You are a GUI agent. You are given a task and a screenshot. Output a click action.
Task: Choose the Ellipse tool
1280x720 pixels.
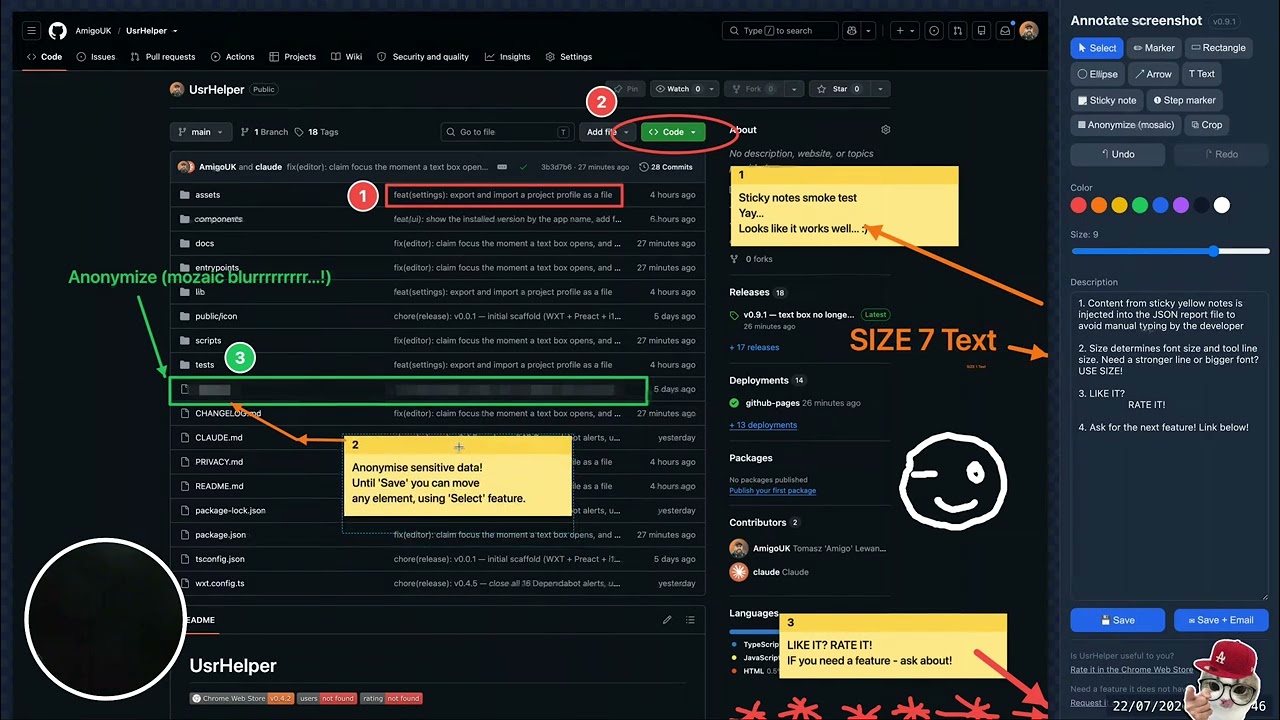[1097, 74]
